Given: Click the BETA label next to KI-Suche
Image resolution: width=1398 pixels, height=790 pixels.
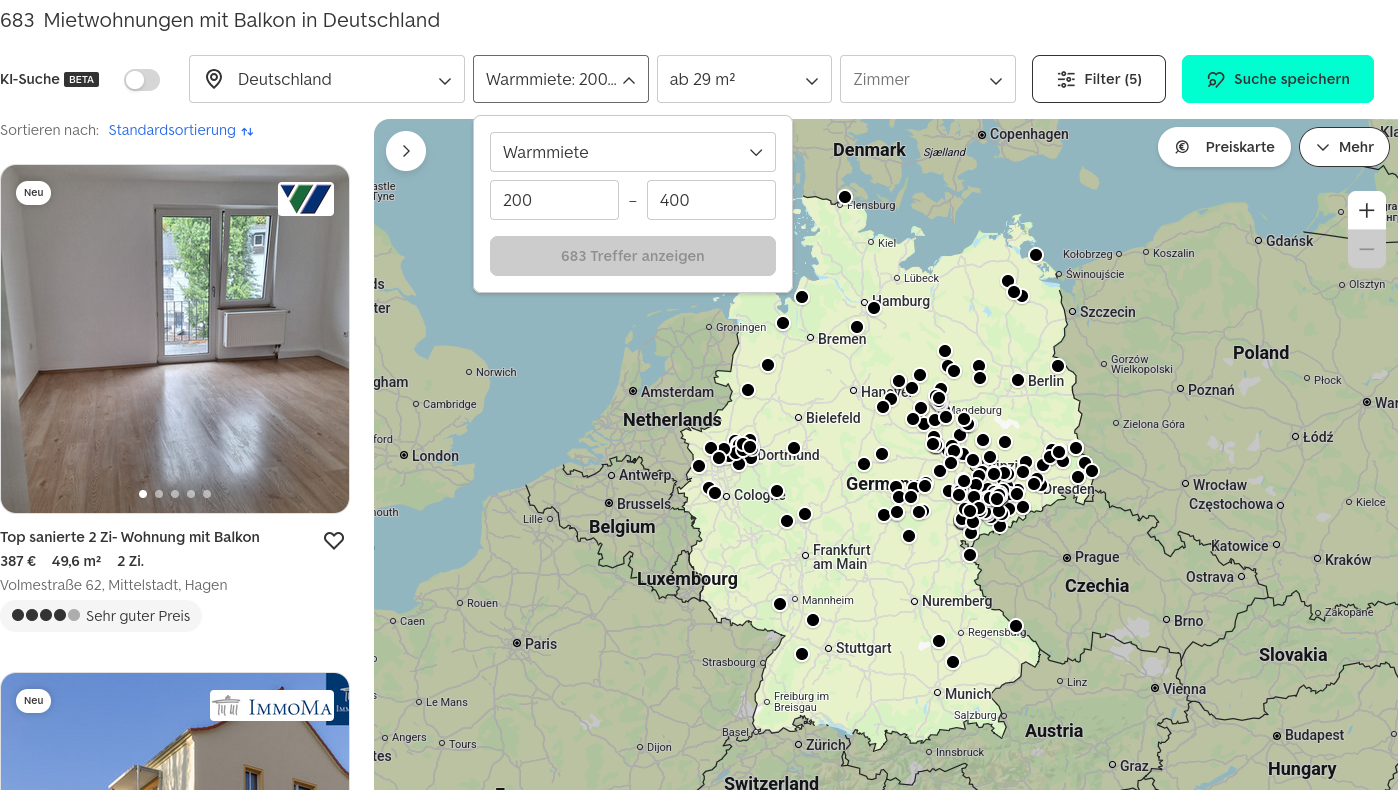Looking at the screenshot, I should (x=81, y=80).
